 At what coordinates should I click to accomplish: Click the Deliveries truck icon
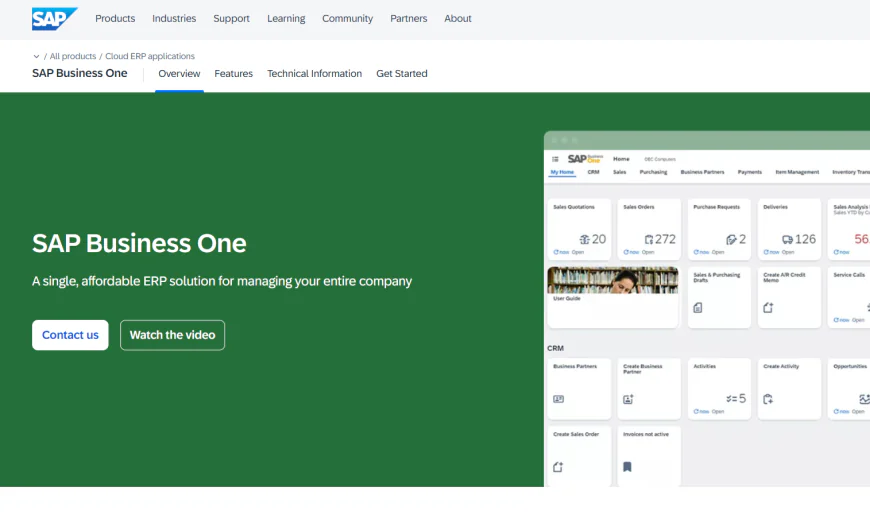coord(787,240)
